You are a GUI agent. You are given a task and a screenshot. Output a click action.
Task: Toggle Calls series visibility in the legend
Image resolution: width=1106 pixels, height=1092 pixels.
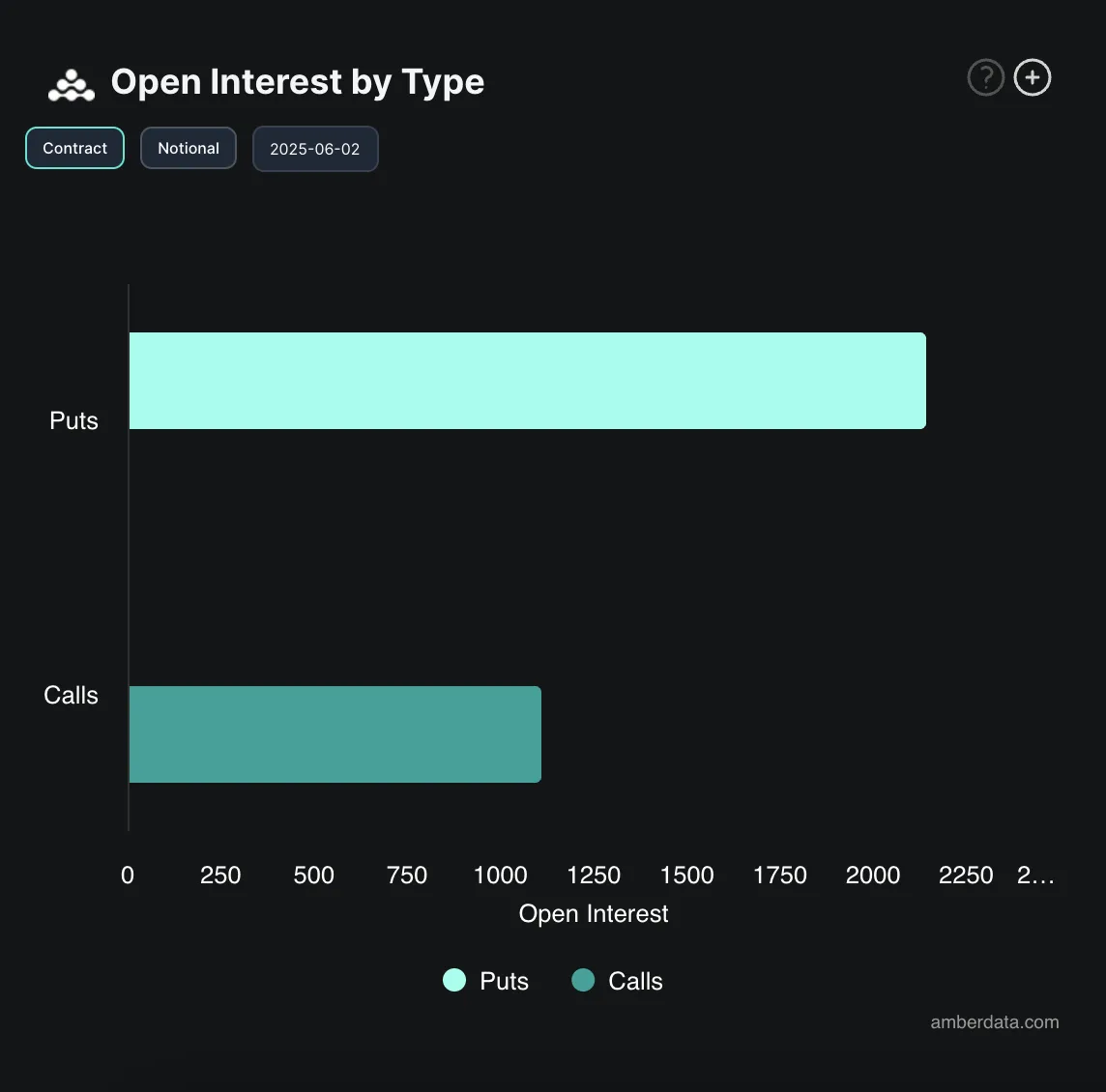pyautogui.click(x=619, y=980)
